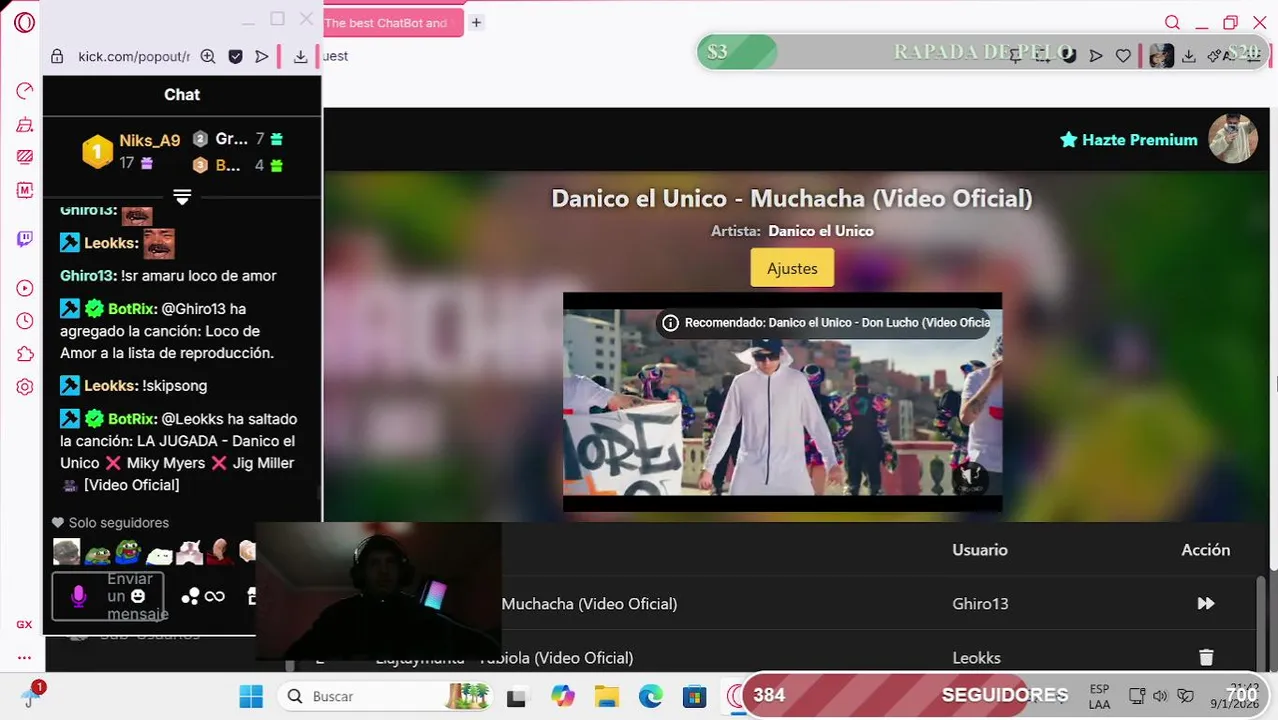
Task: Click BotRix name on the 'ha saltado' message
Action: pyautogui.click(x=130, y=418)
